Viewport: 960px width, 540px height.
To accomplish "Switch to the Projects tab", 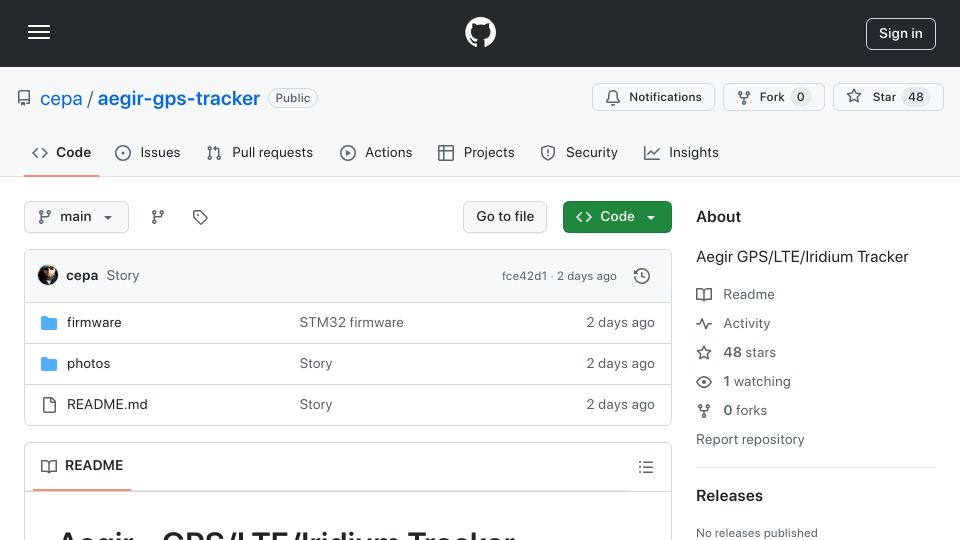I will point(476,152).
